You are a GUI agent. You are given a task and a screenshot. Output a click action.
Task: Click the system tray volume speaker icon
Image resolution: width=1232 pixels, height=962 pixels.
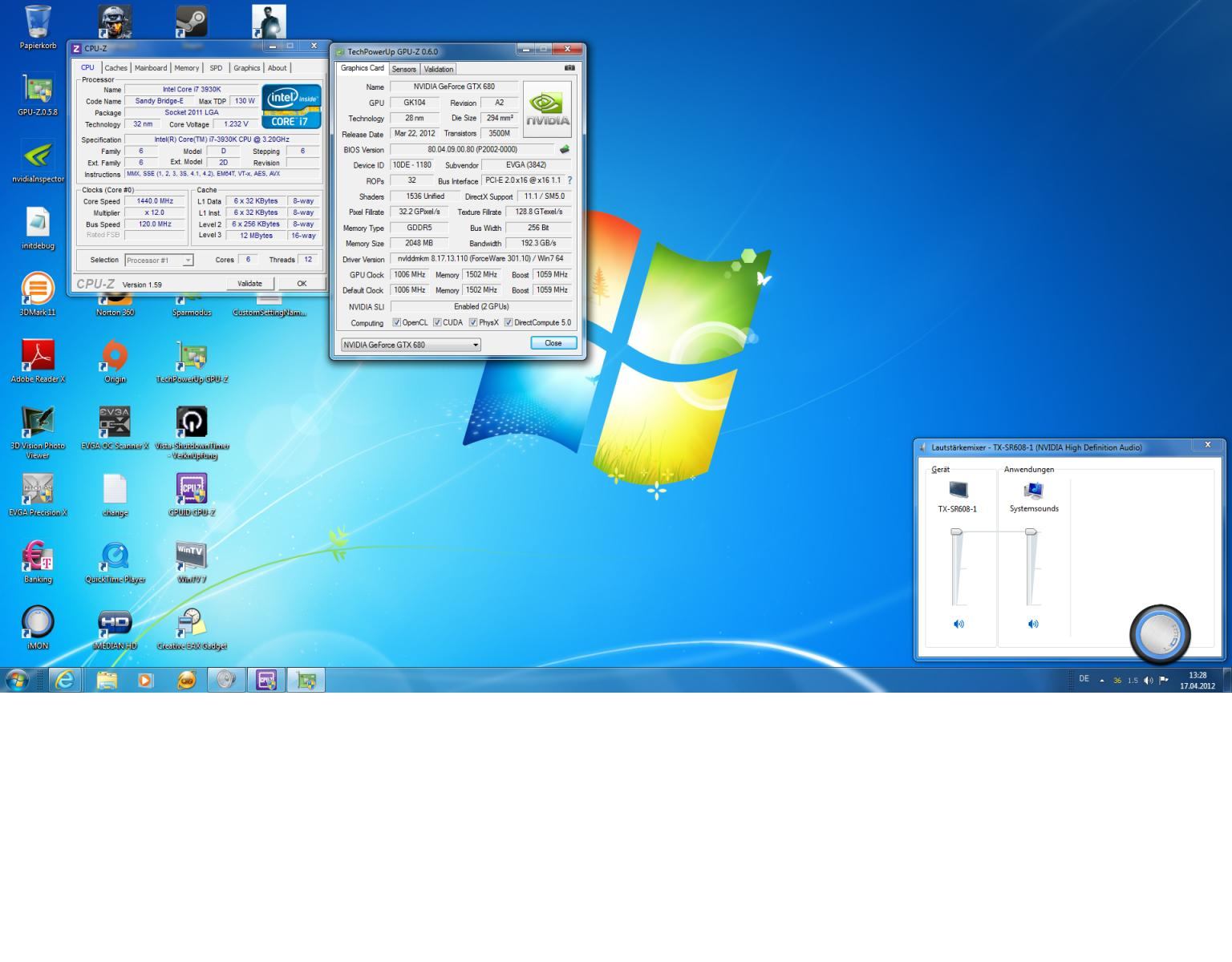1149,680
